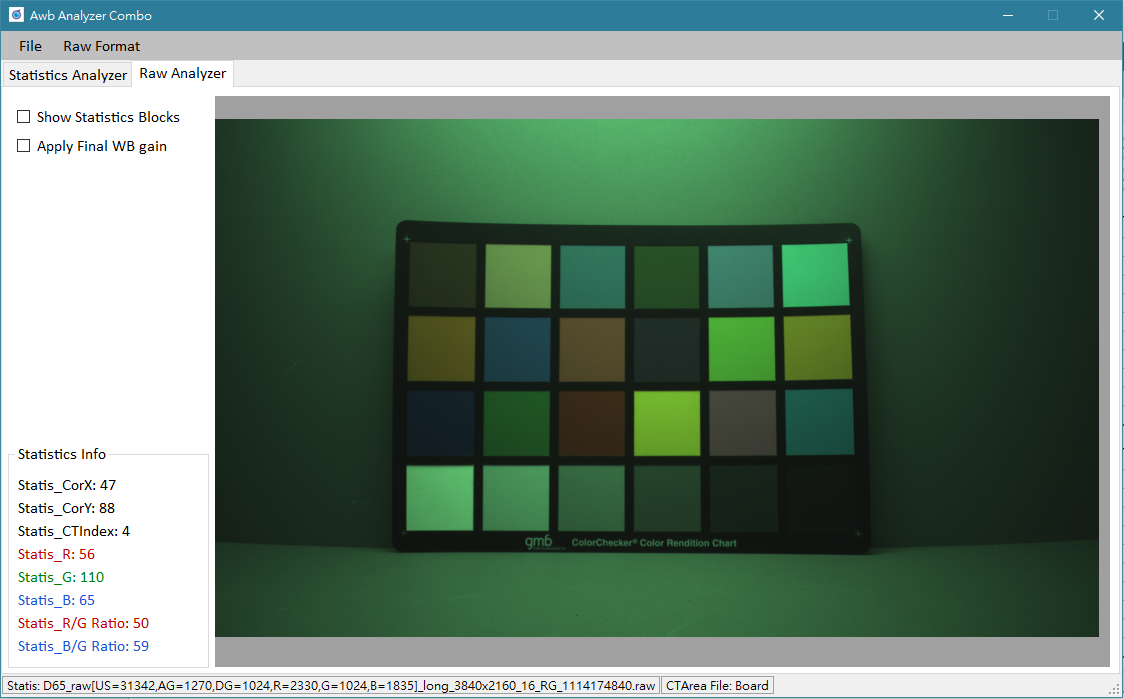Click the bluish-green patch at top-right of chart
1124x699 pixels.
click(815, 275)
